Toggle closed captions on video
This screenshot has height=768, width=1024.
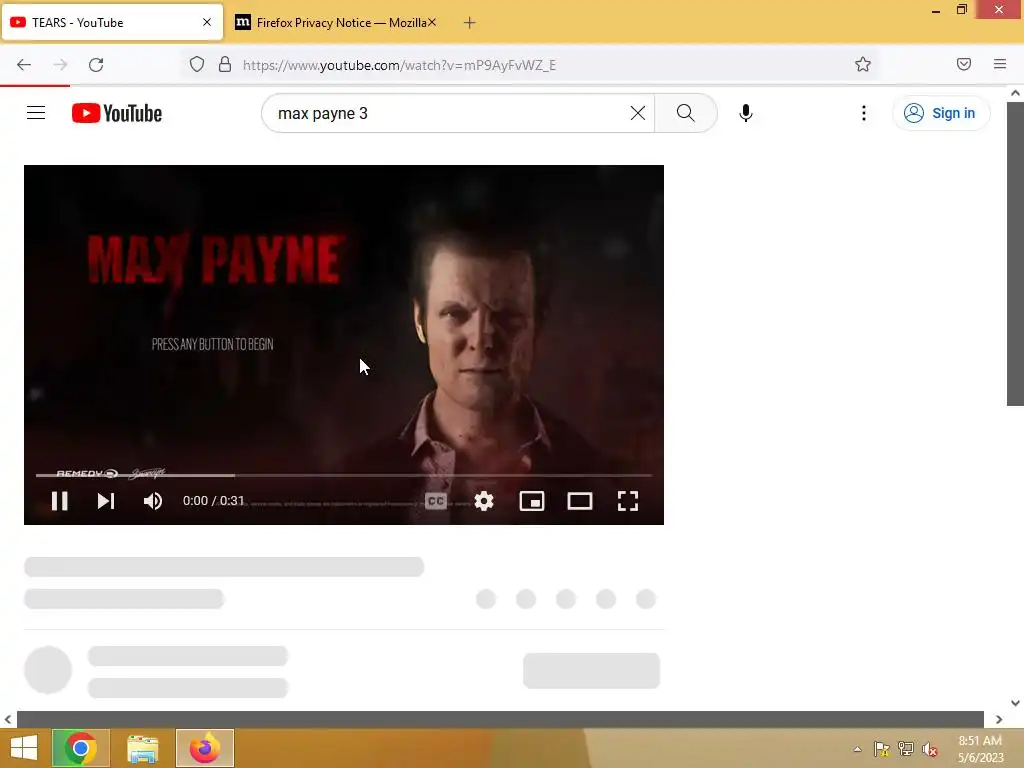(x=436, y=501)
